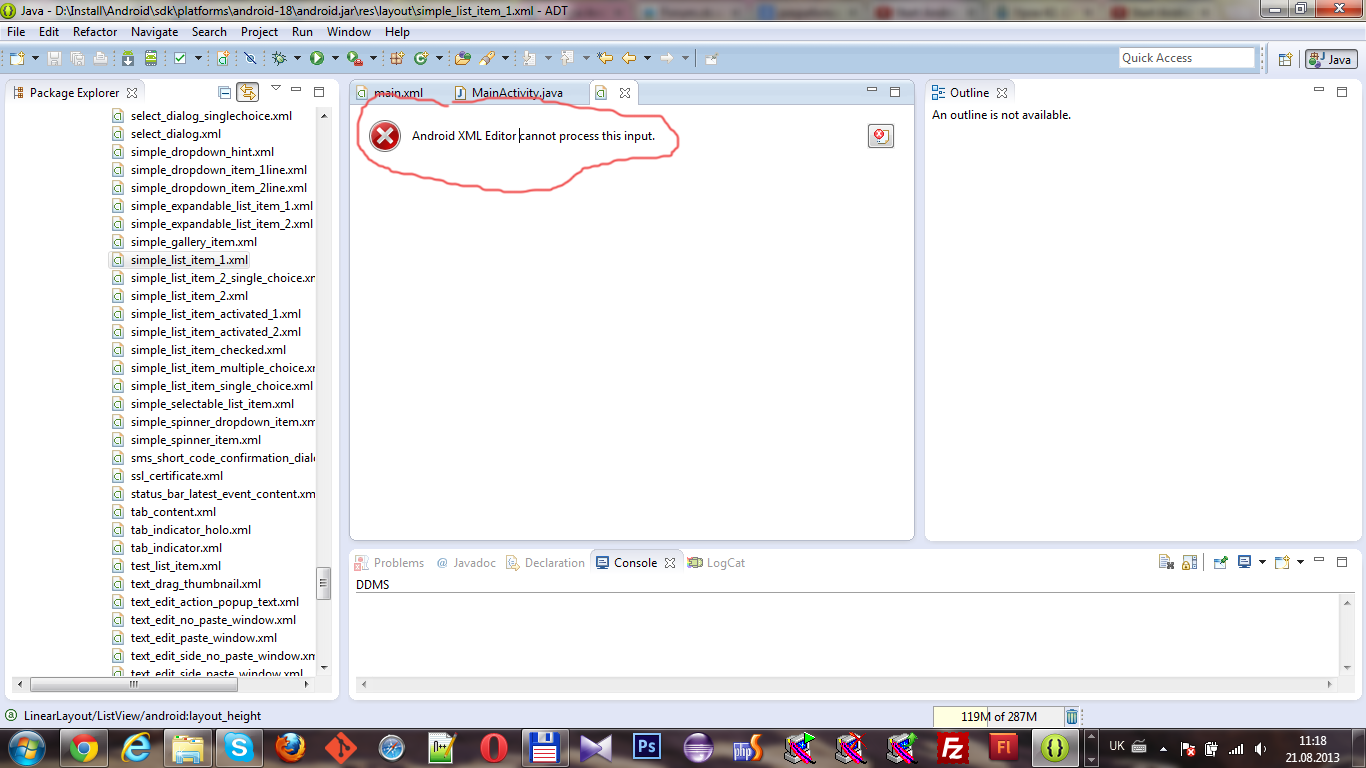Switch to the Java perspective button

[1331, 59]
